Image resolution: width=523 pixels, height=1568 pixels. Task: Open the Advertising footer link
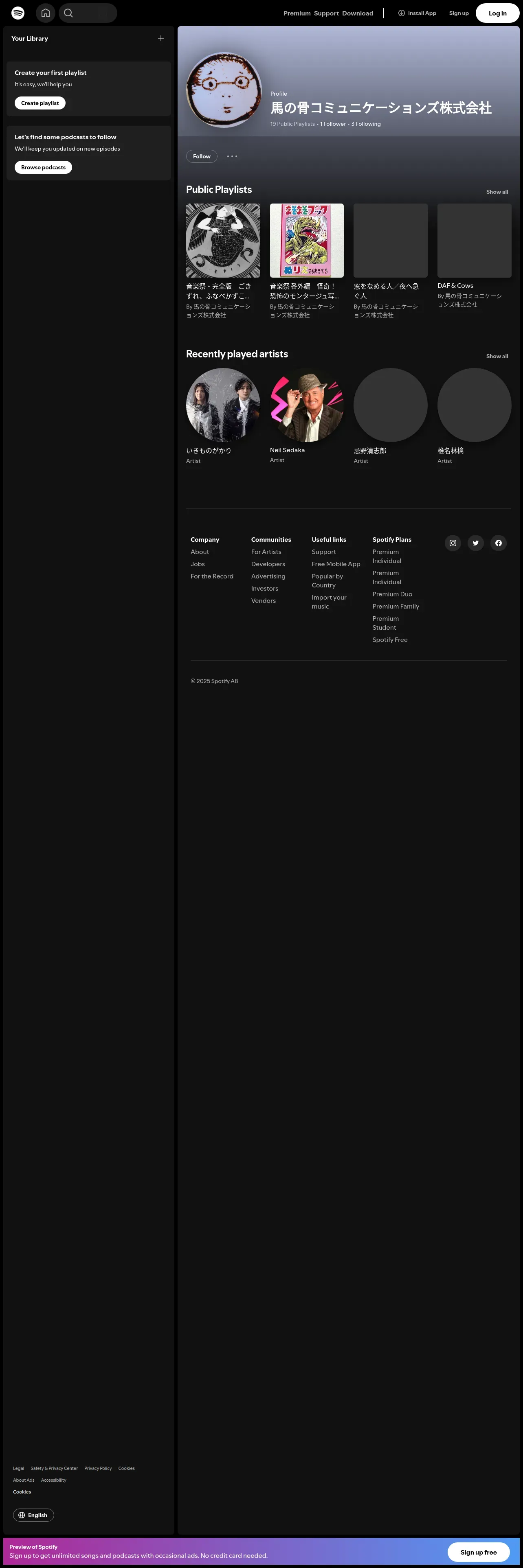268,576
